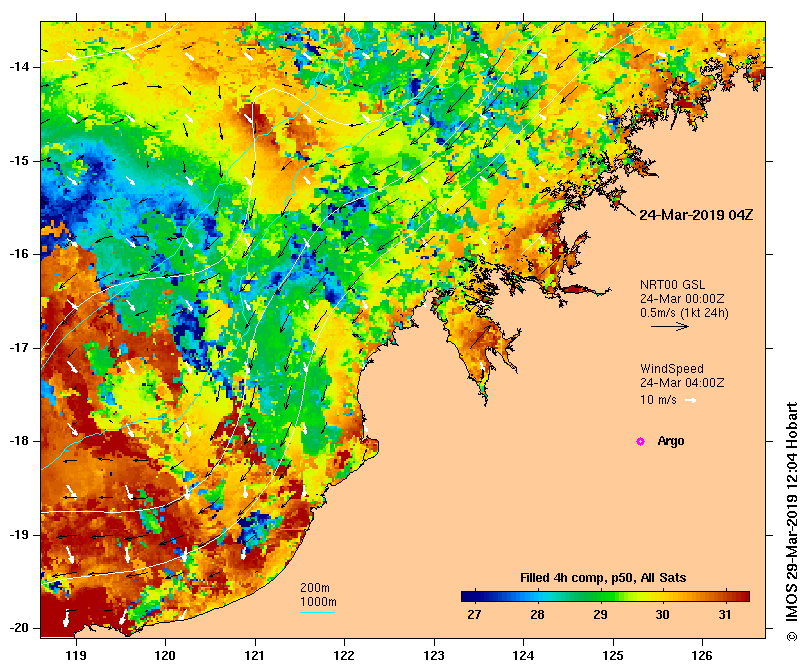Click latitude label '-16'
The height and width of the screenshot is (672, 809).
pyautogui.click(x=20, y=254)
